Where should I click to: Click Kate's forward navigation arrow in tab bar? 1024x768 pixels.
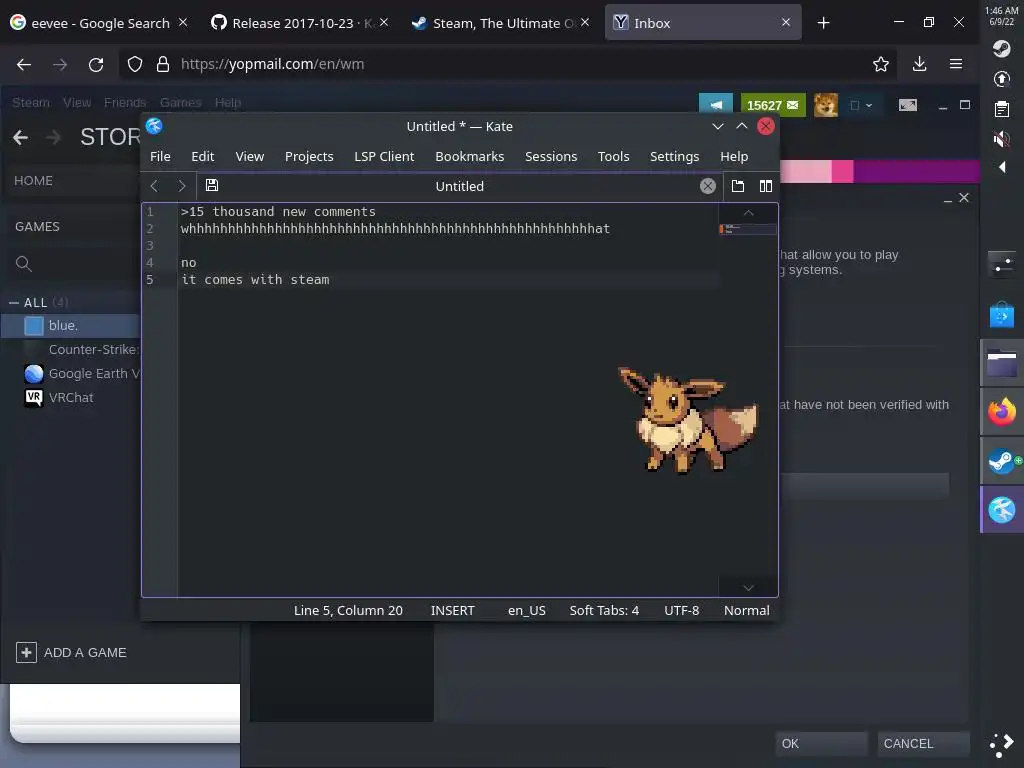pyautogui.click(x=182, y=186)
